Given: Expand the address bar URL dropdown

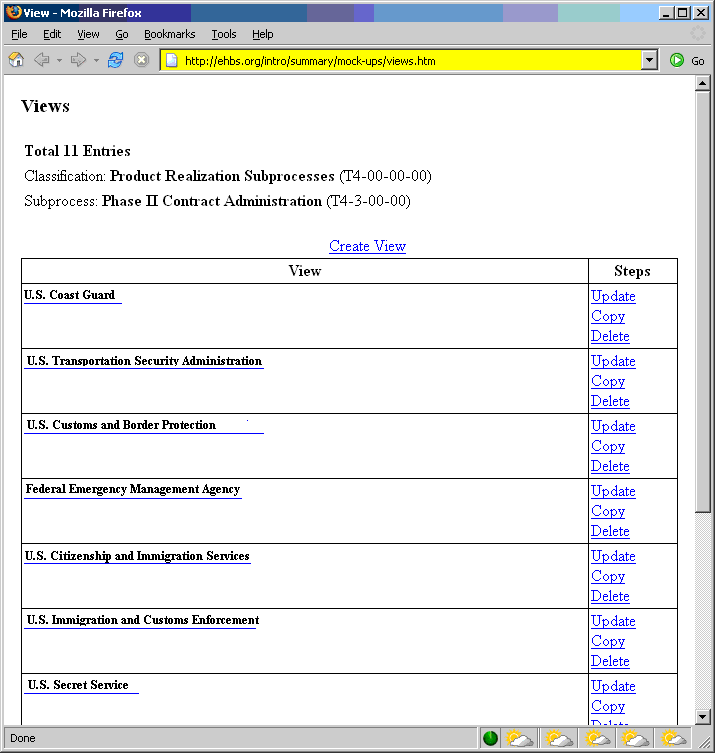Looking at the screenshot, I should point(649,61).
